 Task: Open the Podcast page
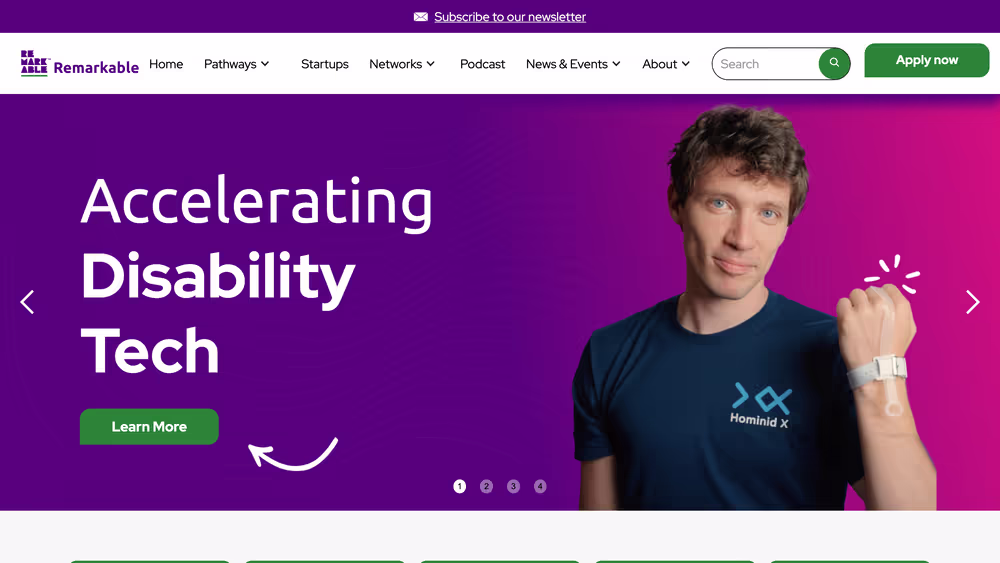[482, 64]
